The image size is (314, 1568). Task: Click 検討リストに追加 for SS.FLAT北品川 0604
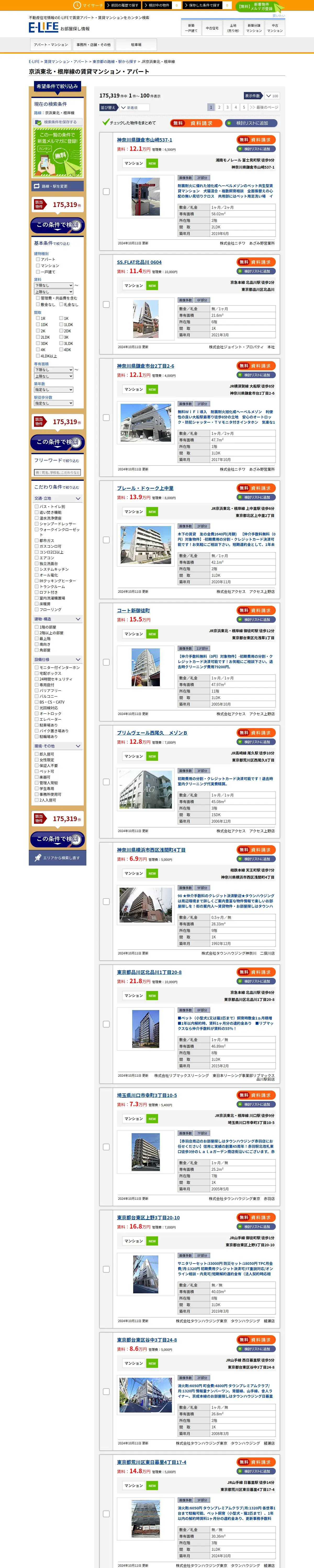click(256, 272)
